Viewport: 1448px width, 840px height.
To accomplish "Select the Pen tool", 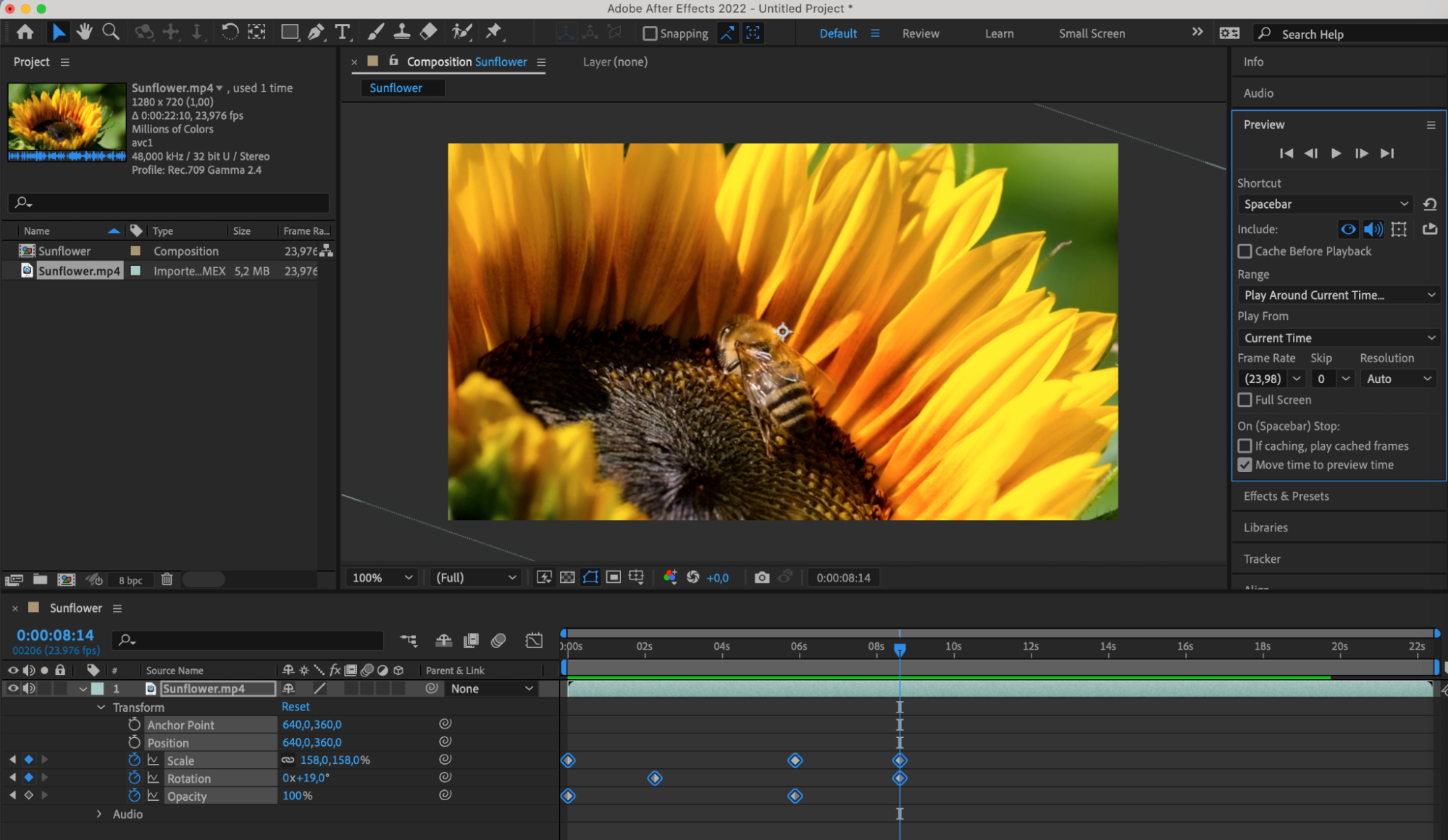I will pyautogui.click(x=316, y=32).
